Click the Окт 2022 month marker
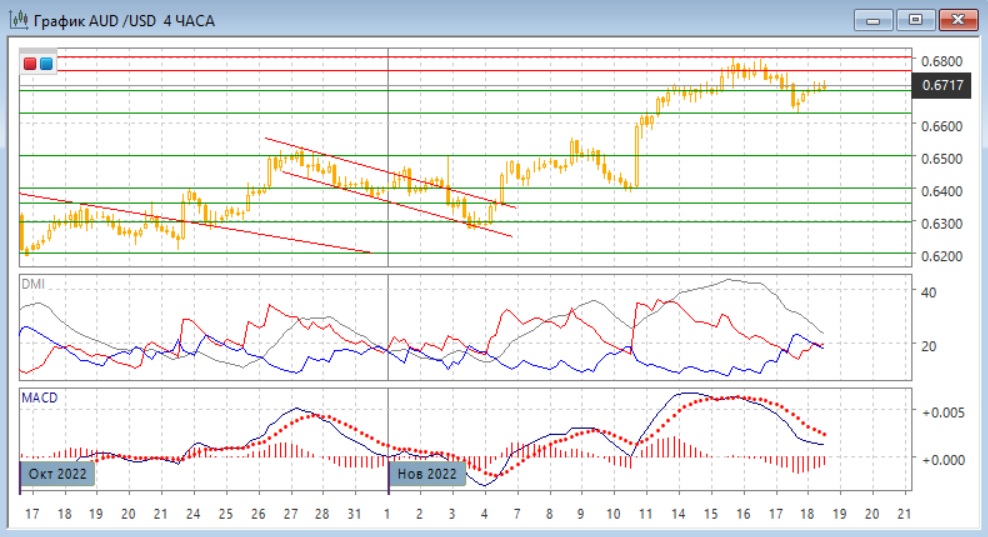988x537 pixels. [59, 473]
